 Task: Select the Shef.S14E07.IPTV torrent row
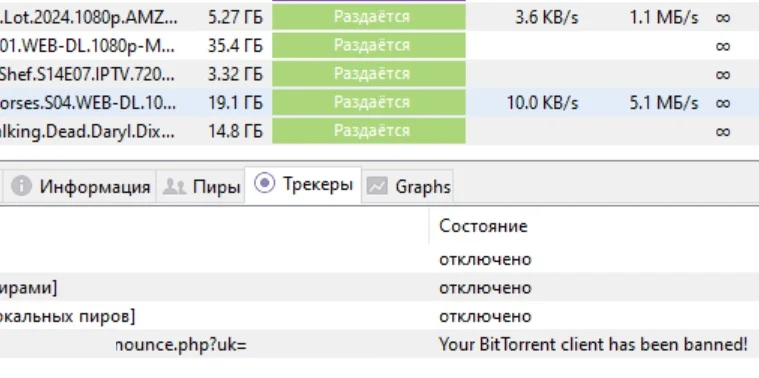380,74
